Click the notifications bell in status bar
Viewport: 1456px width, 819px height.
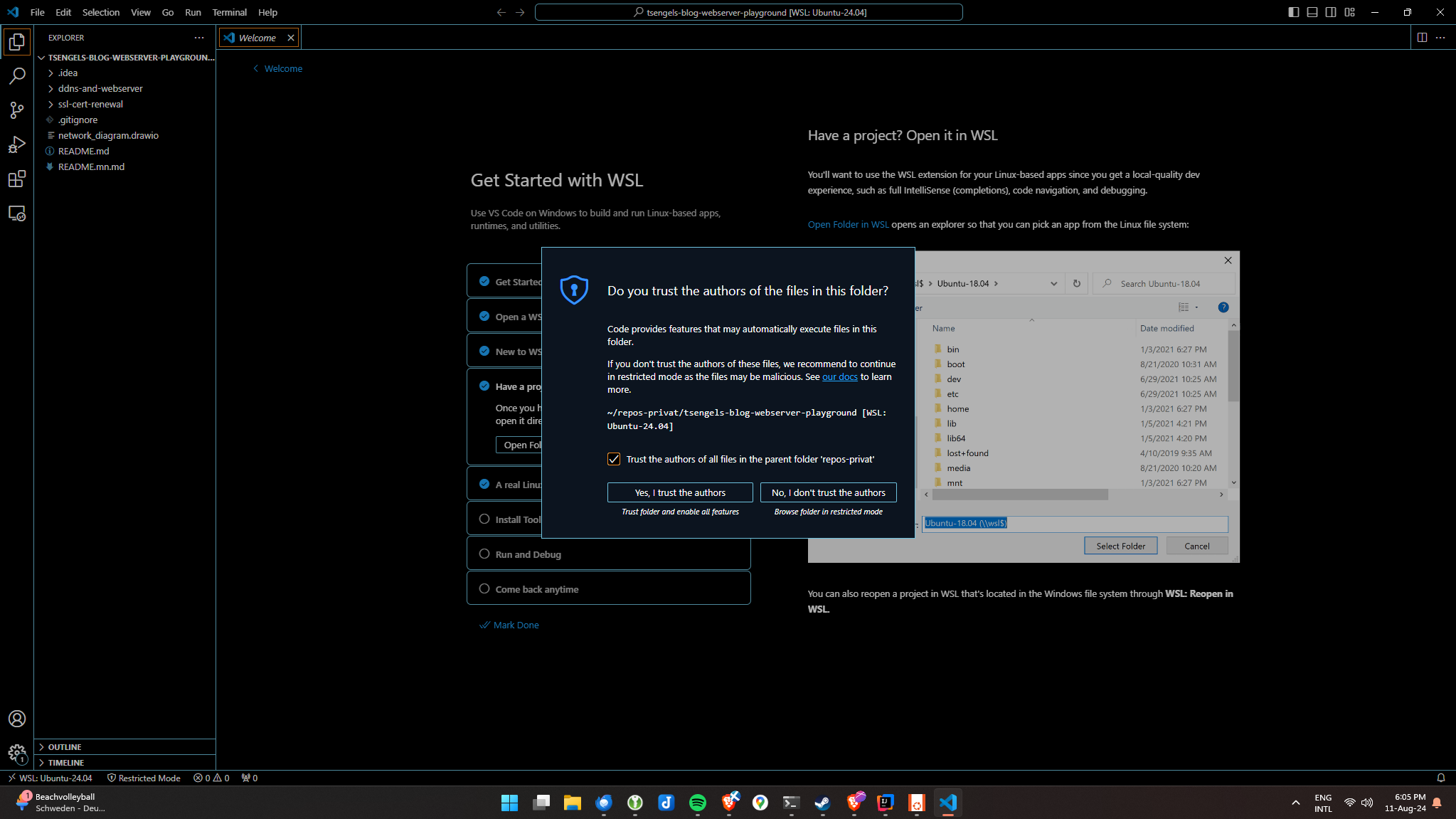point(1441,778)
